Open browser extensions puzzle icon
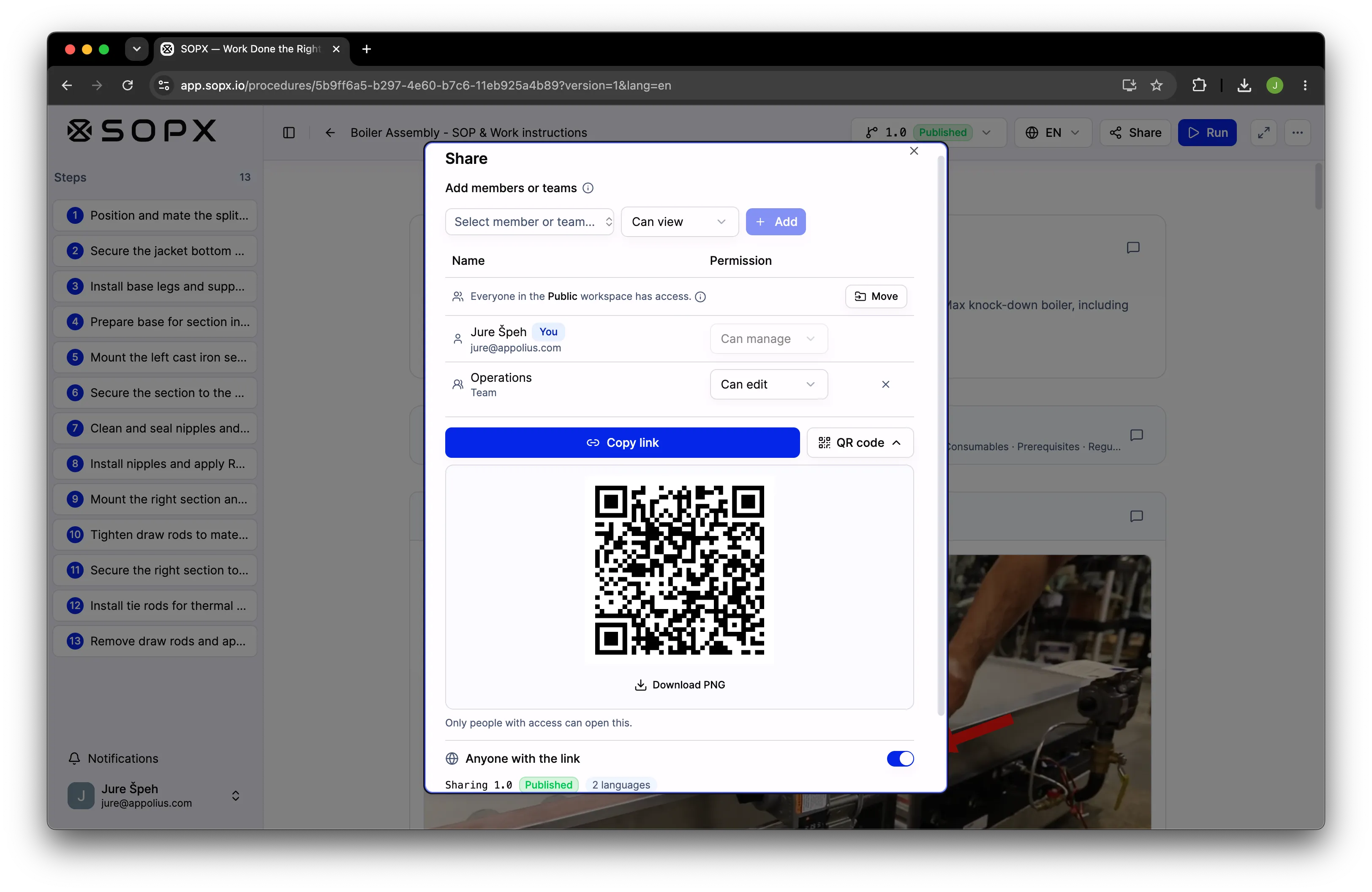1372x892 pixels. [x=1199, y=85]
